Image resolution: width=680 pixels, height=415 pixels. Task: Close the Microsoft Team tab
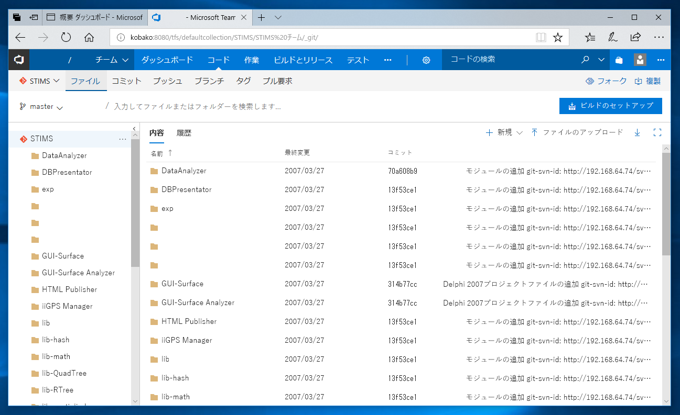244,17
